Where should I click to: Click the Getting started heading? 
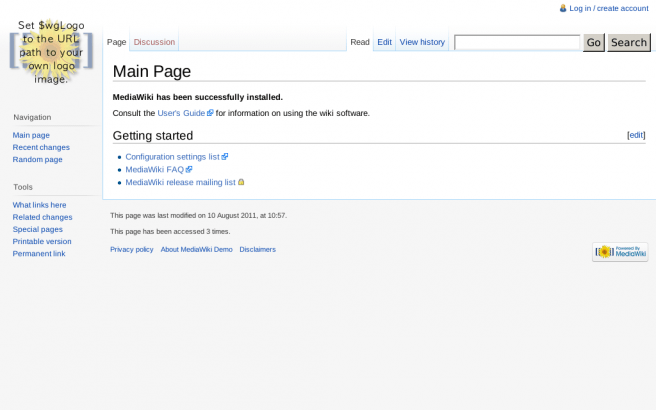(153, 136)
